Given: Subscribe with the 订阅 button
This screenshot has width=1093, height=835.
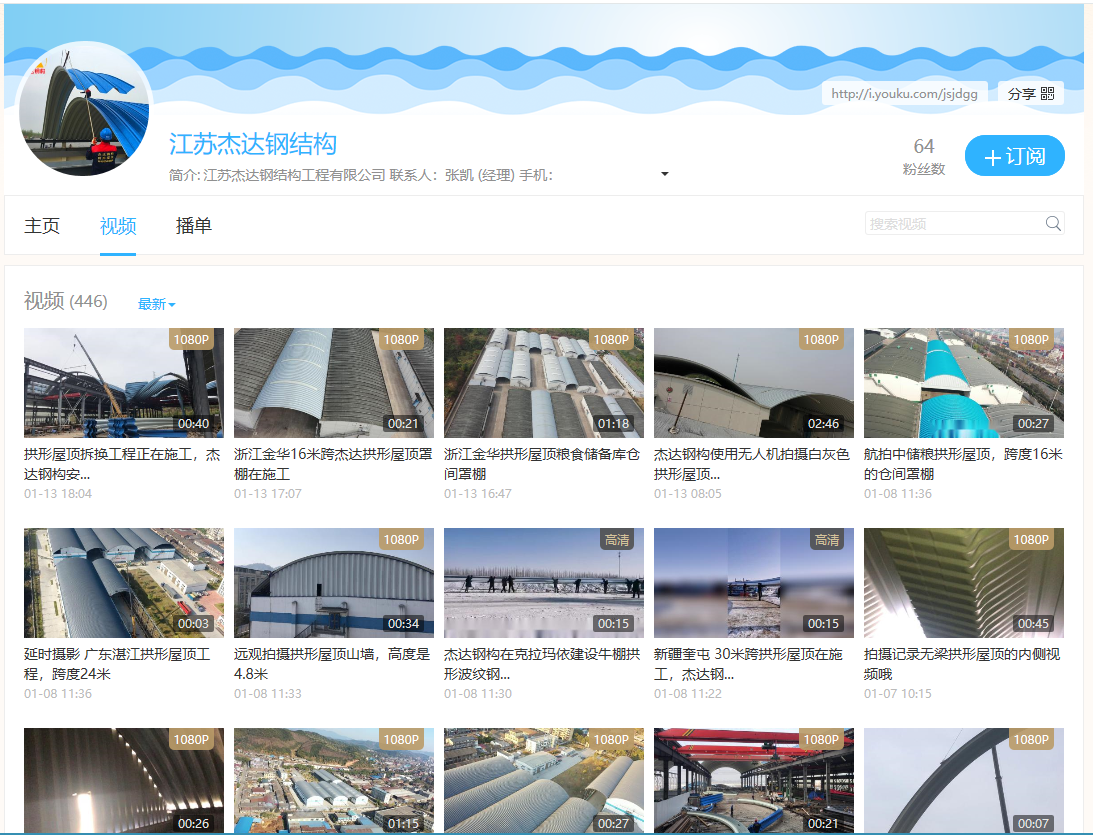Looking at the screenshot, I should (x=1014, y=155).
